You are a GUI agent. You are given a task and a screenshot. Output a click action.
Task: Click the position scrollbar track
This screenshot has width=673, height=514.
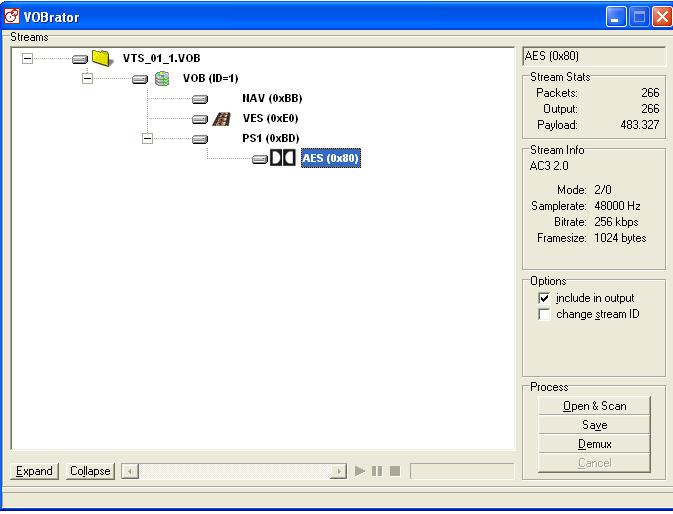[234, 472]
